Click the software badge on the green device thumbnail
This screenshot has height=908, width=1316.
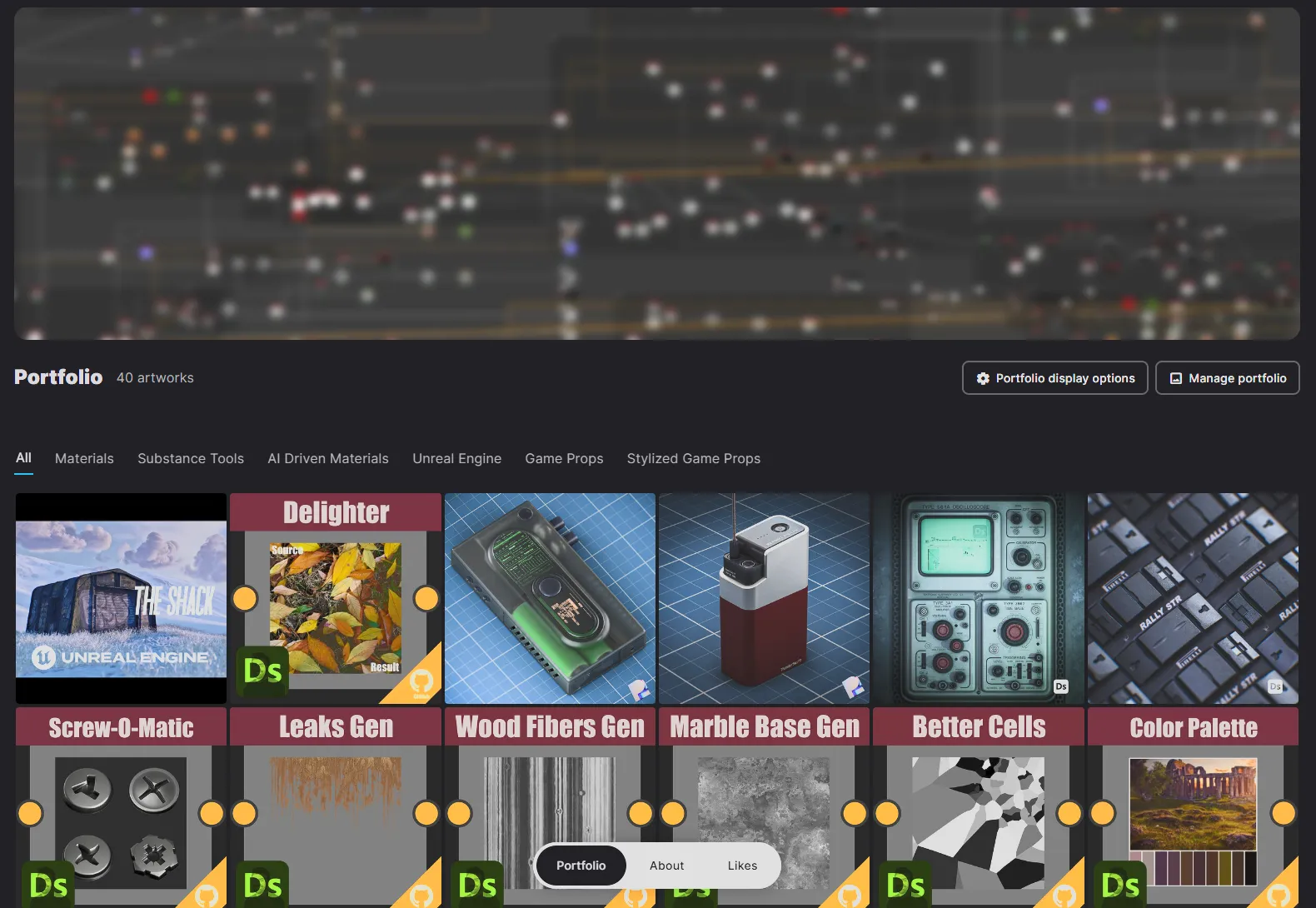point(639,689)
